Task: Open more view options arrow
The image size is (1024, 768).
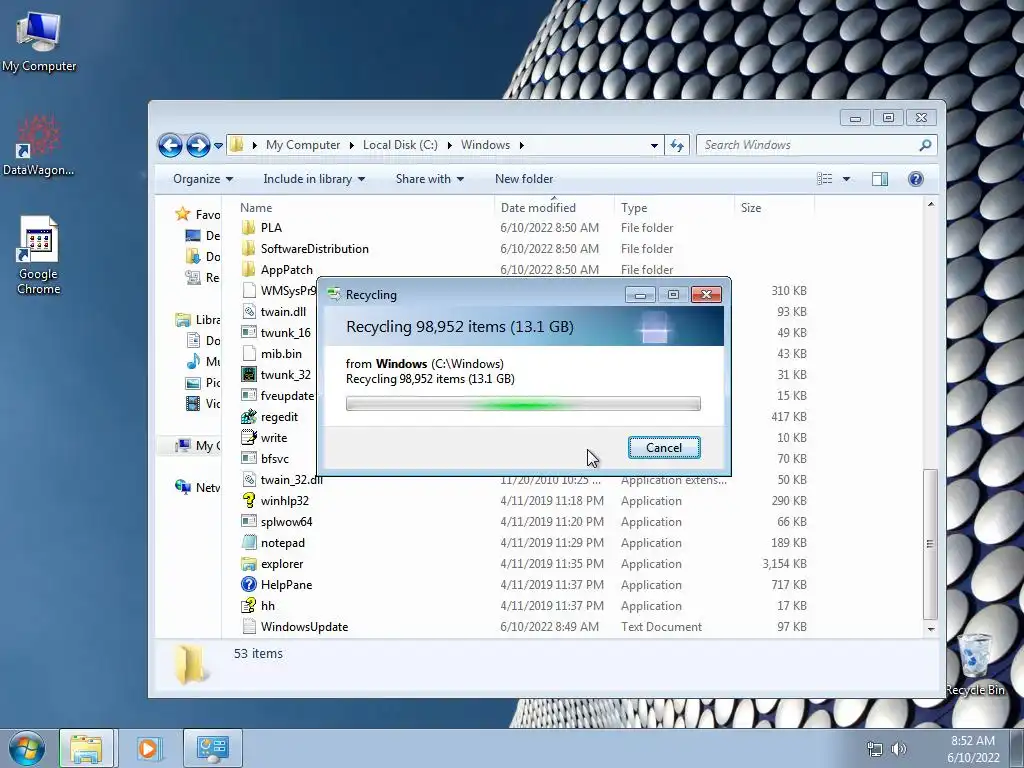Action: [846, 179]
